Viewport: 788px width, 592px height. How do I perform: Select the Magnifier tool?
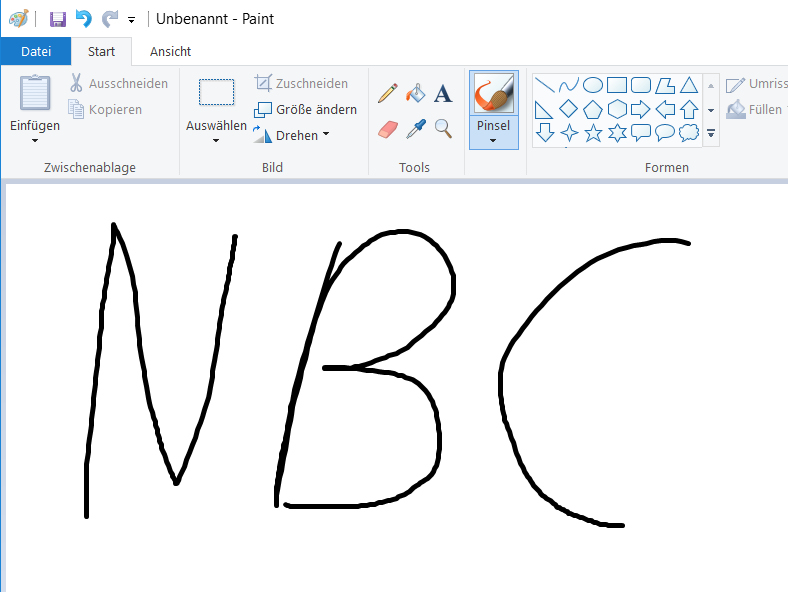(x=443, y=129)
